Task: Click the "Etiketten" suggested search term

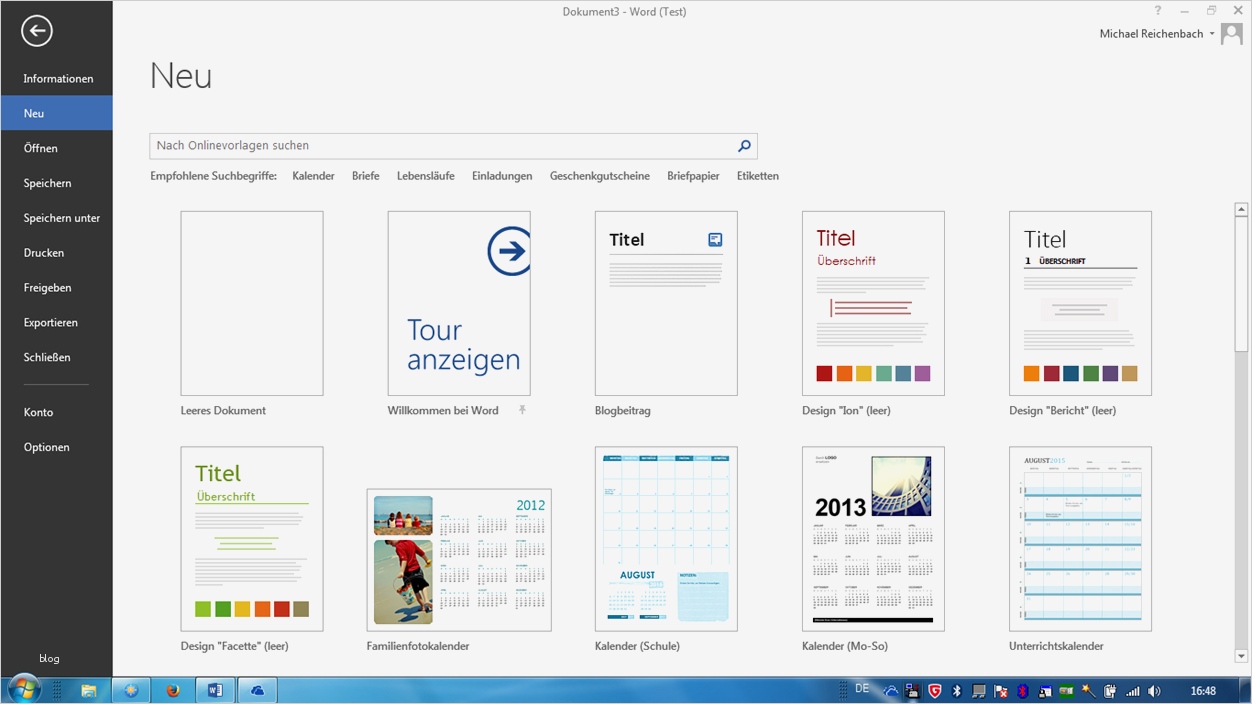Action: 758,175
